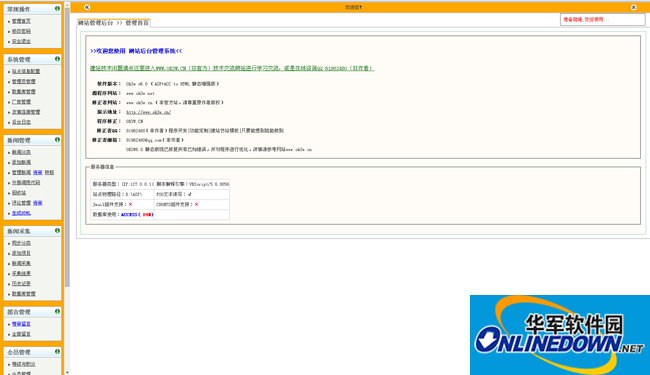
Task: Collapse the 新闻管理 section via its green icon
Action: tap(57, 140)
